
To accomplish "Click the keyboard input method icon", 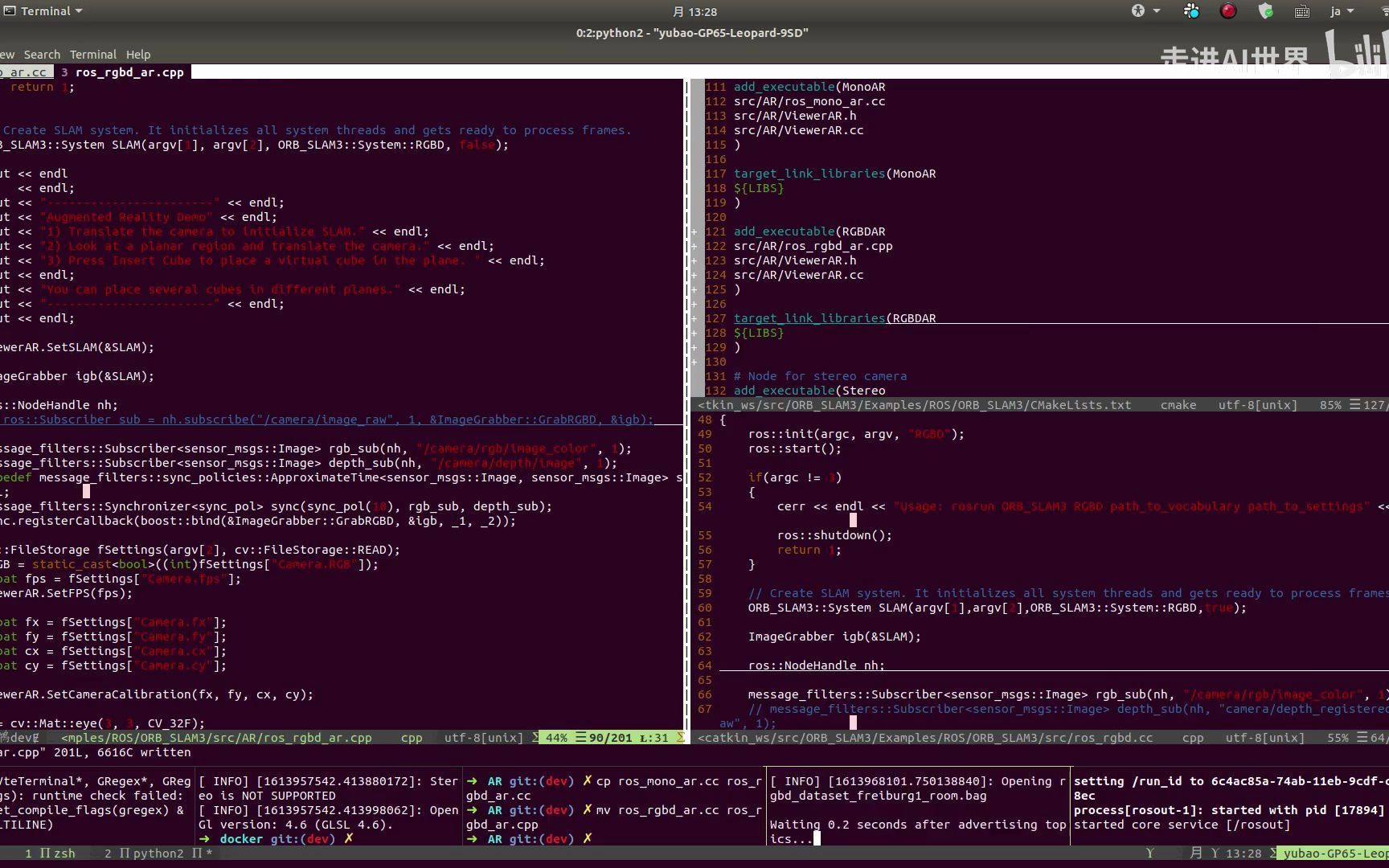I will (x=1302, y=11).
